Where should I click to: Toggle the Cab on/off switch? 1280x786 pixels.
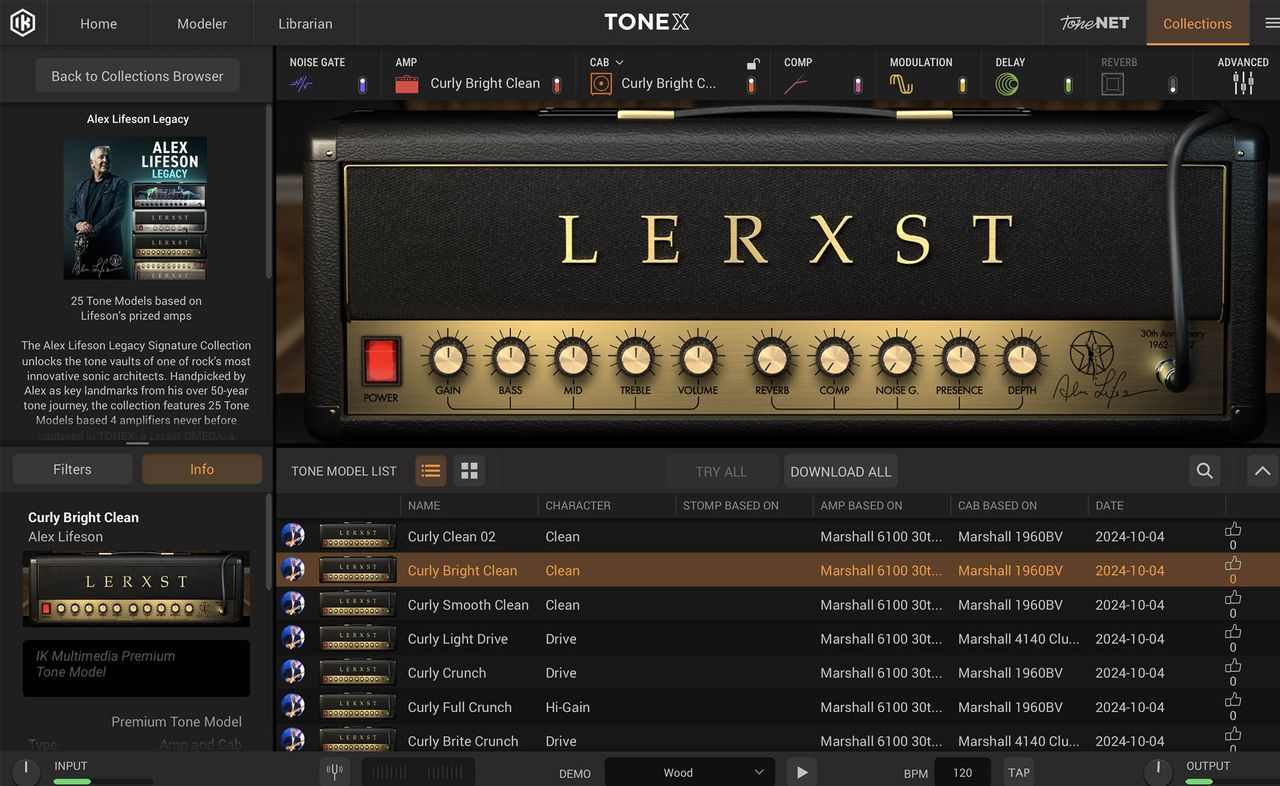(751, 85)
